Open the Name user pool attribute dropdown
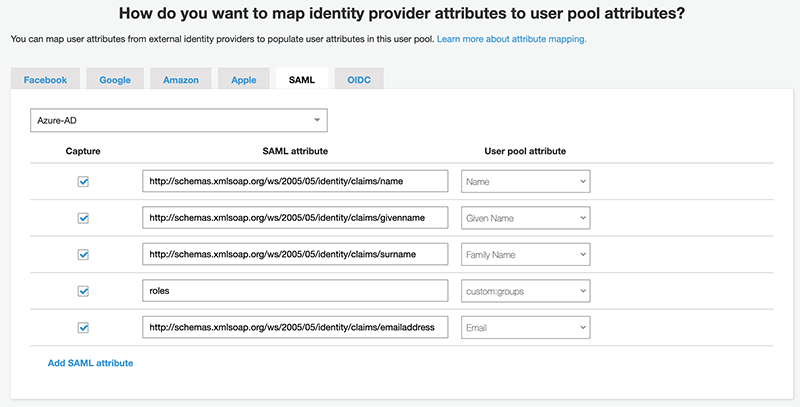This screenshot has width=800, height=407. [x=525, y=181]
